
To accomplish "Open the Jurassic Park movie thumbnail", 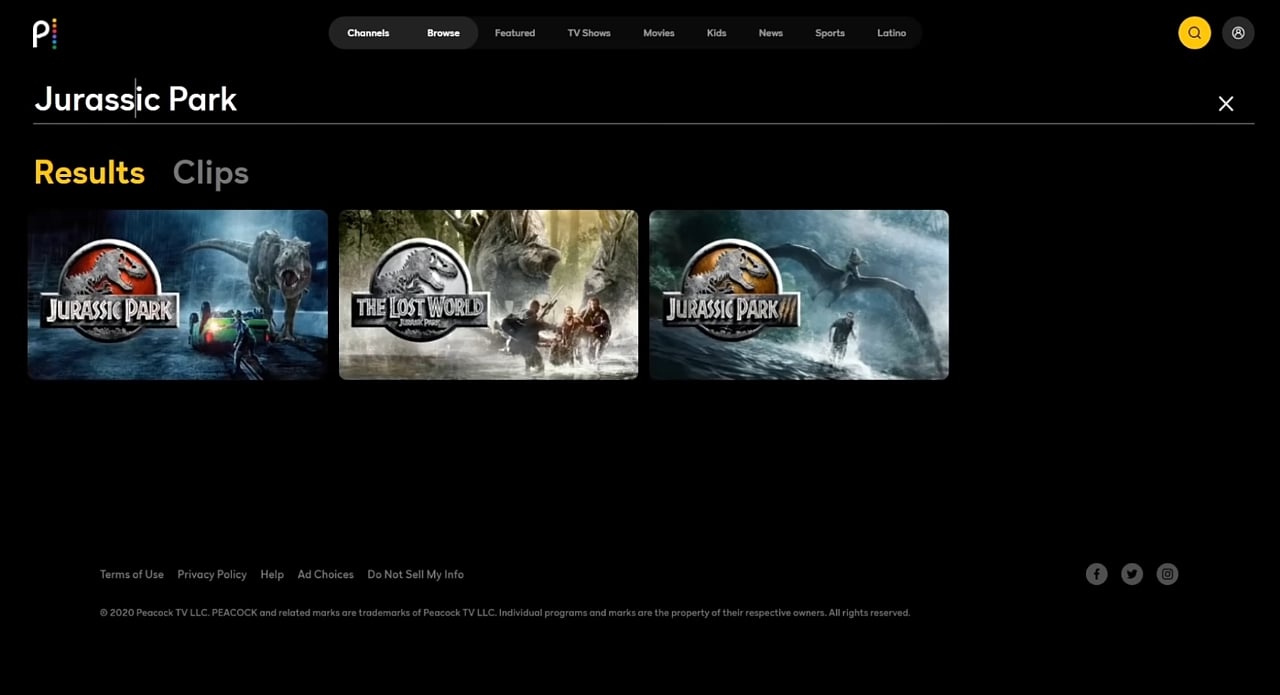I will click(178, 295).
